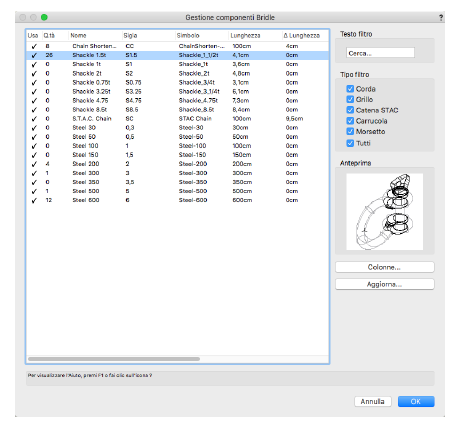The height and width of the screenshot is (426, 458).
Task: Click the Colonne... button
Action: 385,267
